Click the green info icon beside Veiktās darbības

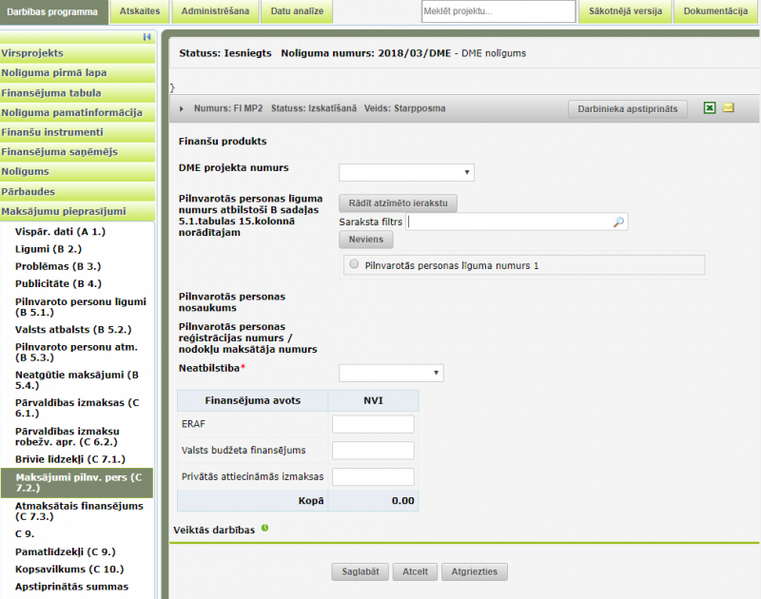(x=265, y=528)
